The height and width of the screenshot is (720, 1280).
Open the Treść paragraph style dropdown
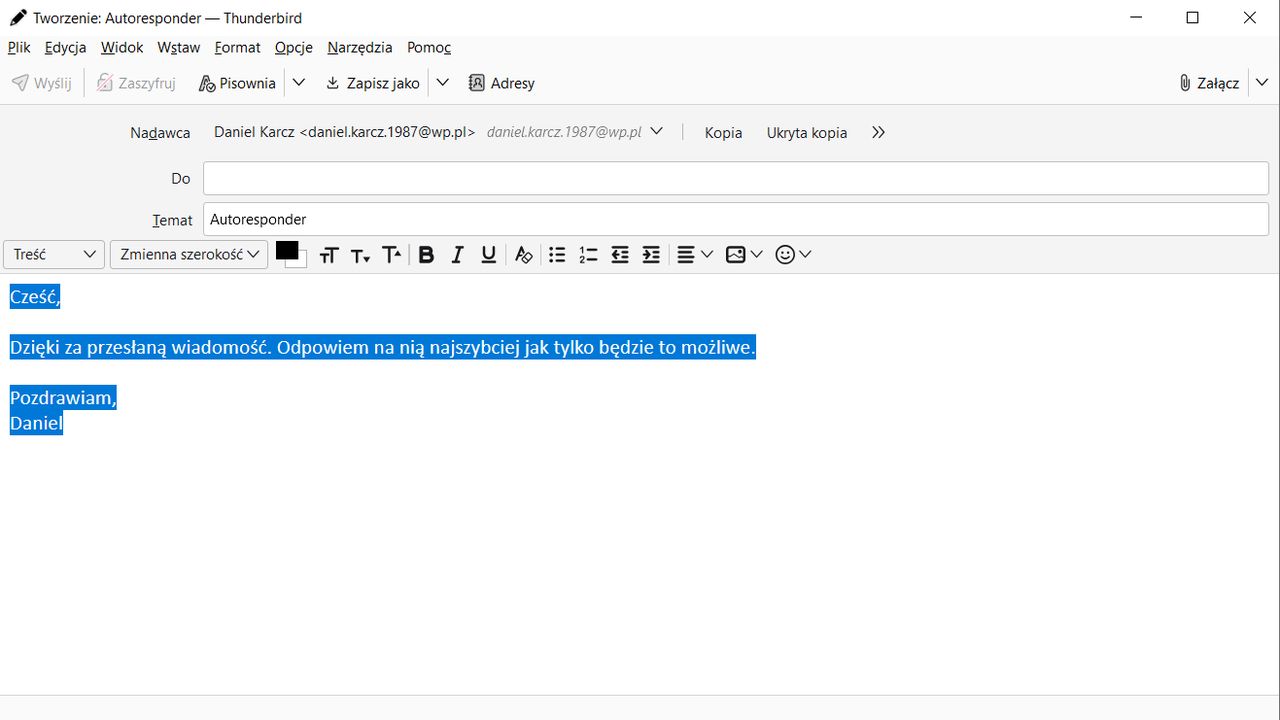point(54,254)
